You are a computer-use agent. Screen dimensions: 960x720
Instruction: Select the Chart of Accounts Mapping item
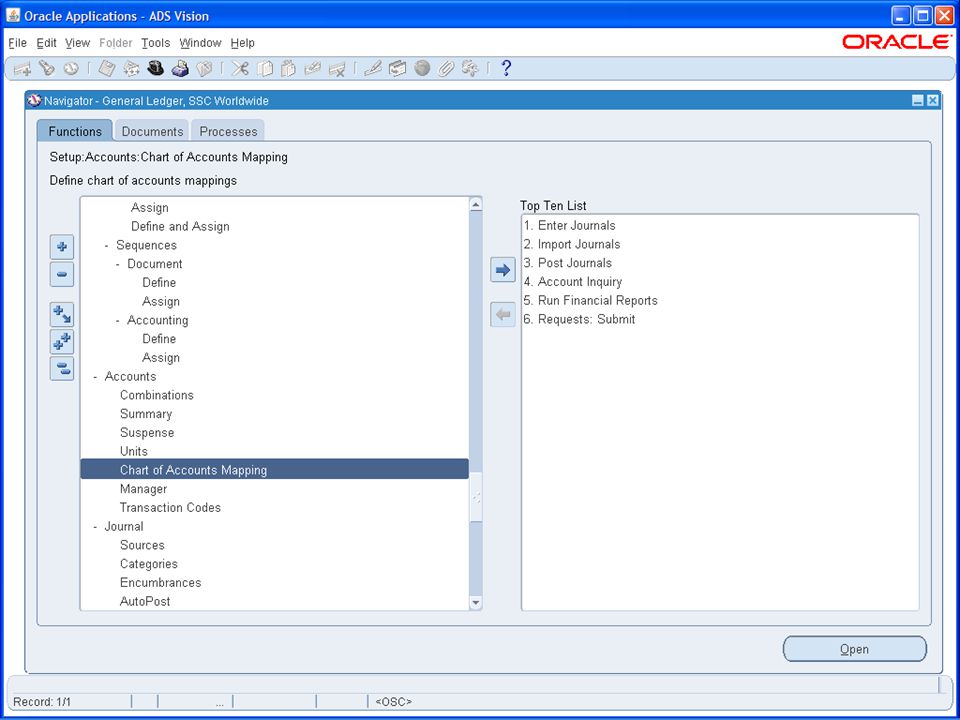274,470
